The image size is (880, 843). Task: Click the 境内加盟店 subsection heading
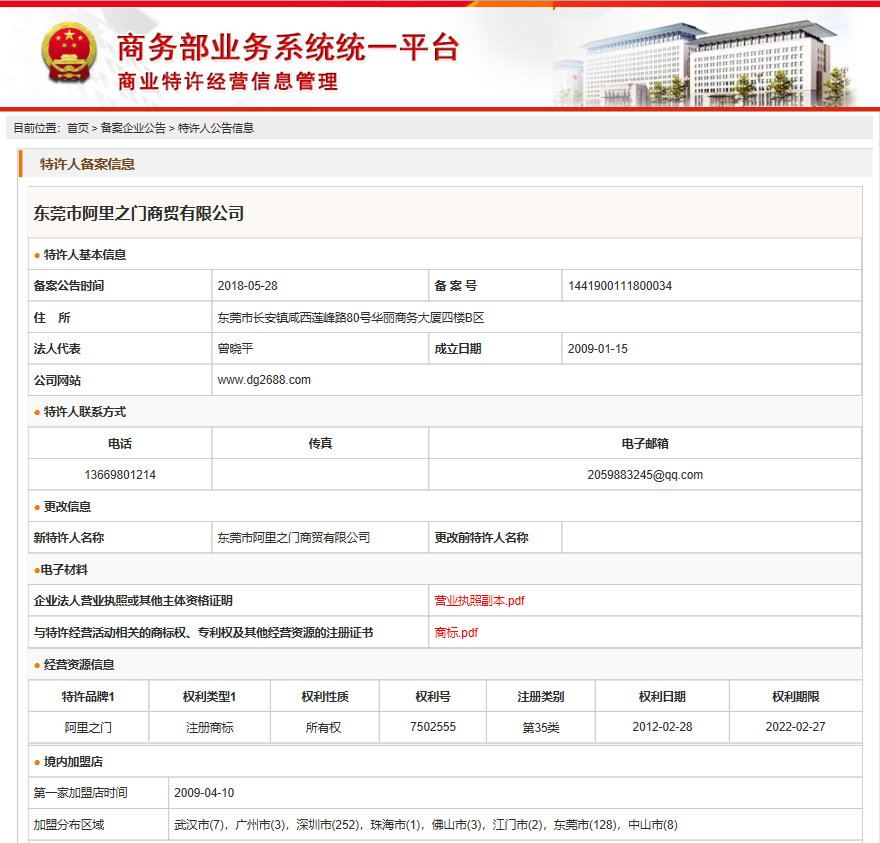[73, 762]
